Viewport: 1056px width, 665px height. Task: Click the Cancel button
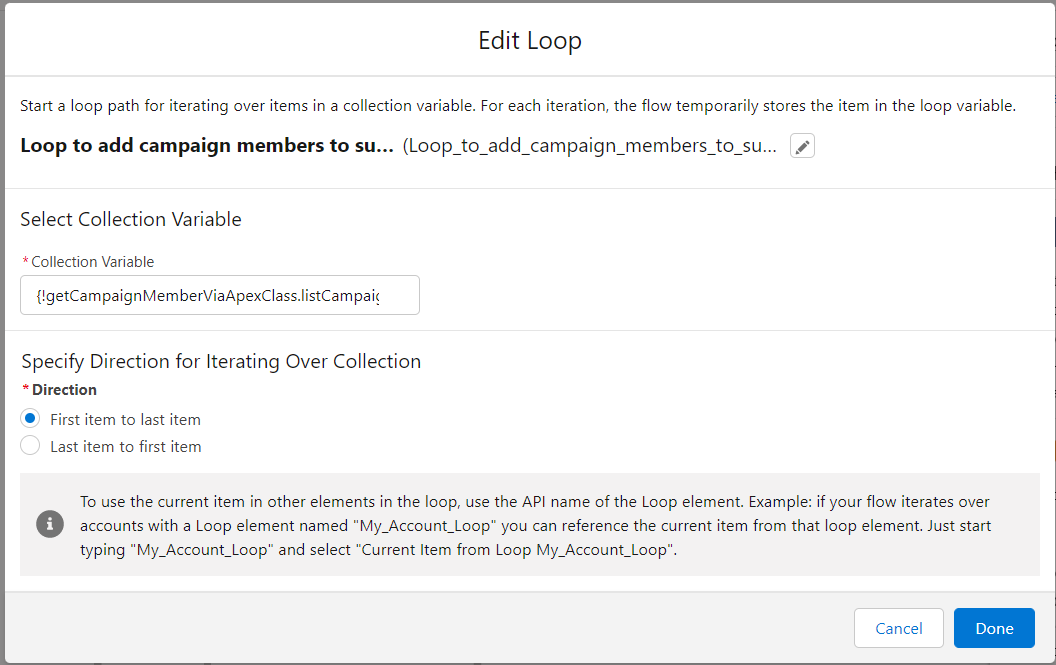[x=898, y=628]
